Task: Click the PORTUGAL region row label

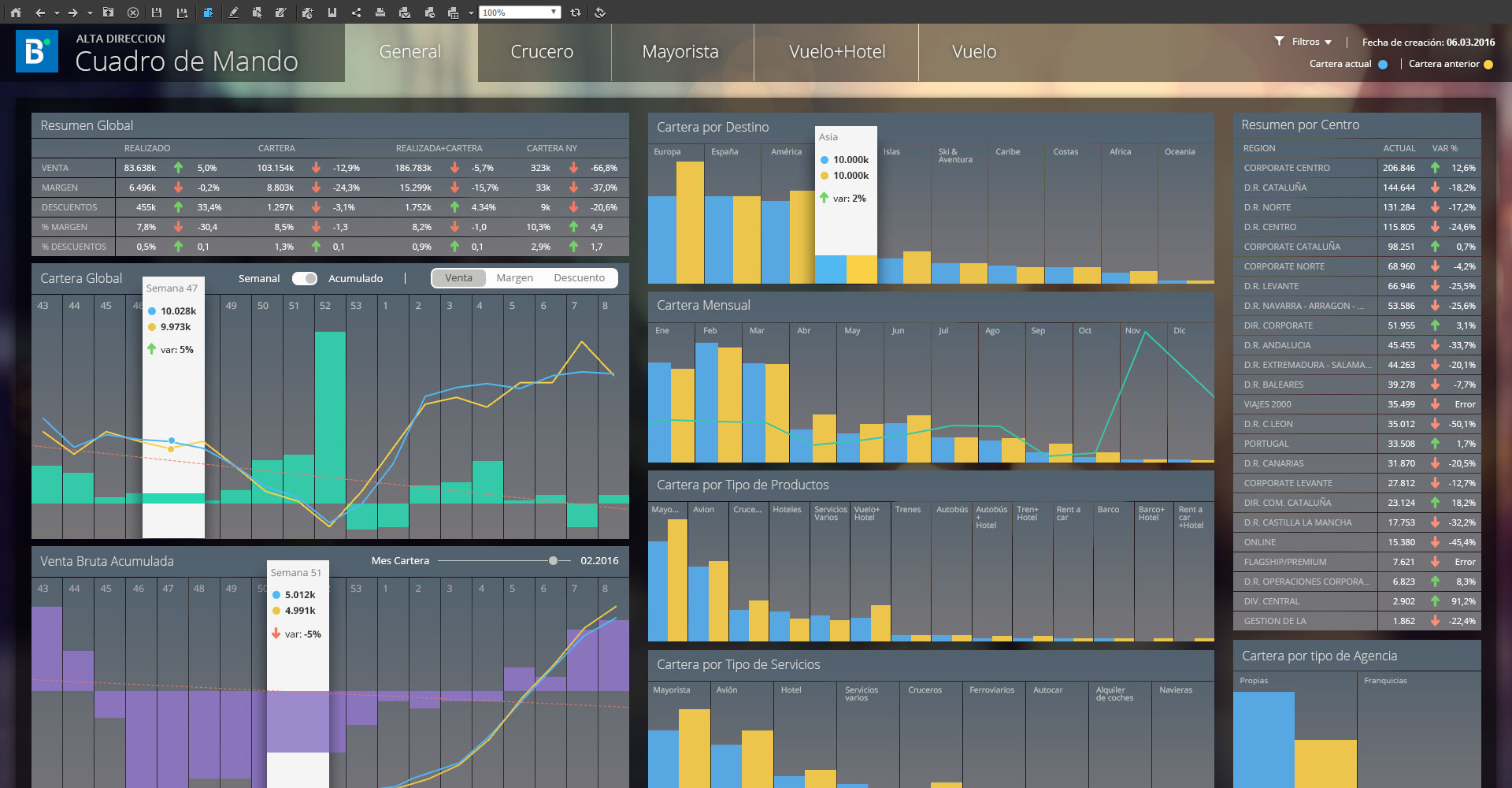Action: tap(1266, 444)
